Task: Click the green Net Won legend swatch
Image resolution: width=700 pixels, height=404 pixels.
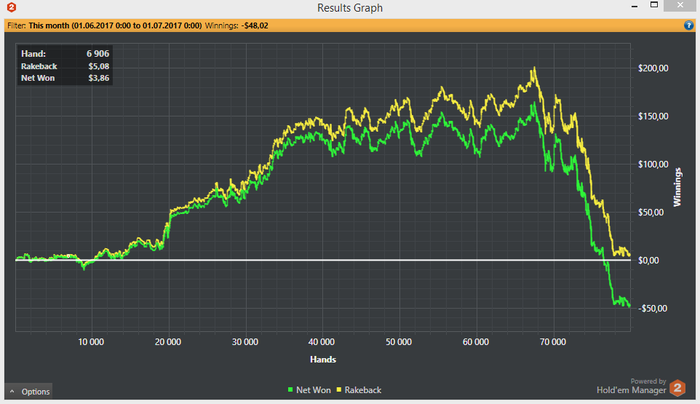Action: point(290,390)
